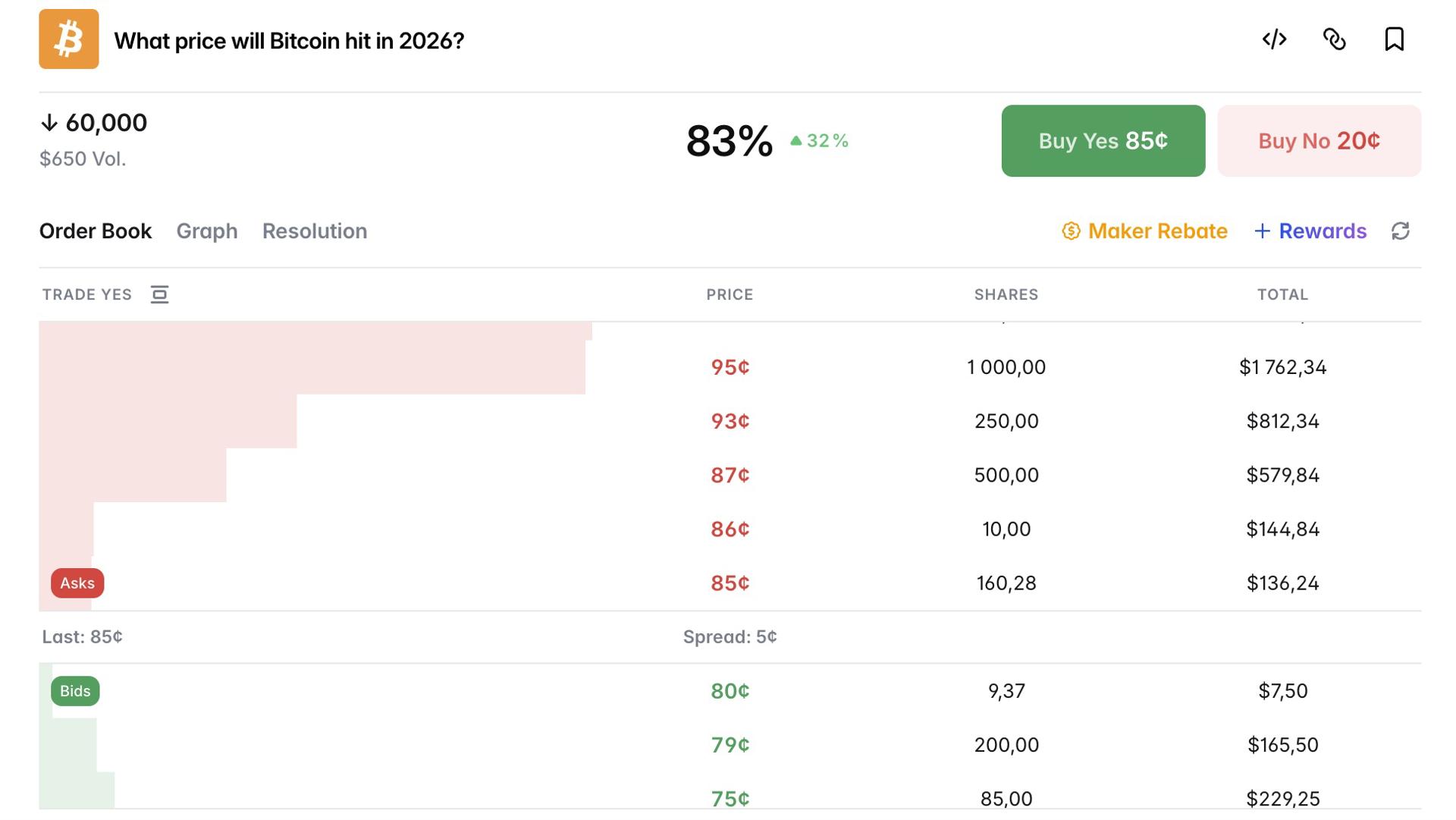This screenshot has width=1456, height=820.
Task: Select the 86¢ ask price
Action: coord(730,529)
